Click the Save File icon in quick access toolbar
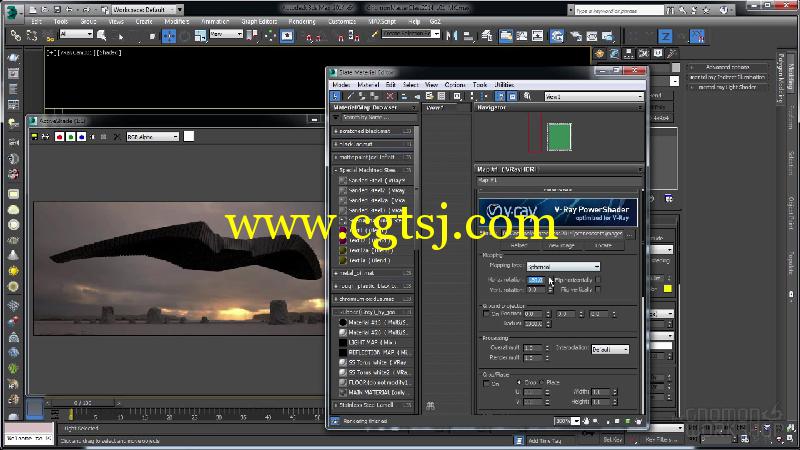Image resolution: width=800 pixels, height=450 pixels. pos(57,9)
